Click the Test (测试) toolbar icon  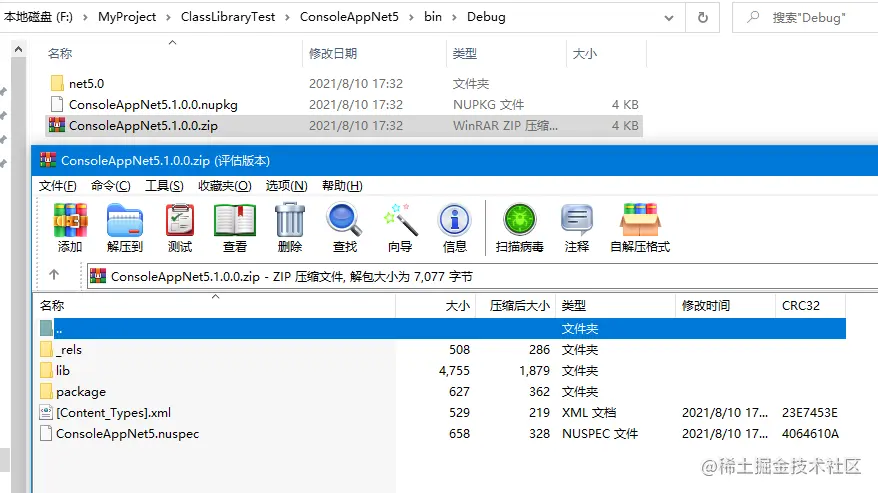[x=180, y=220]
